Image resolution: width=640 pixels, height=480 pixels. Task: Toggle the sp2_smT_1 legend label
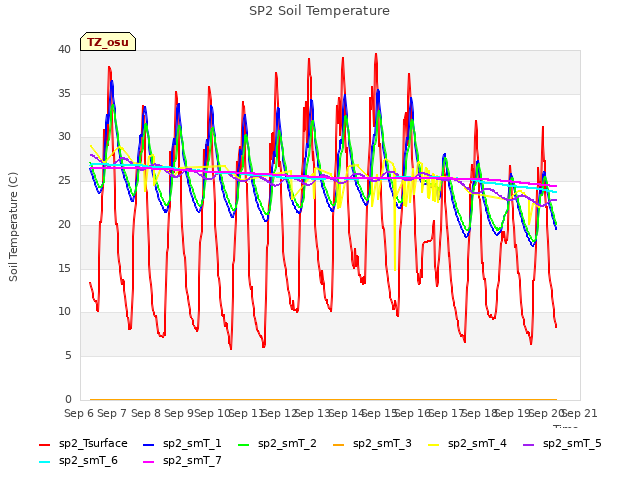click(x=192, y=444)
